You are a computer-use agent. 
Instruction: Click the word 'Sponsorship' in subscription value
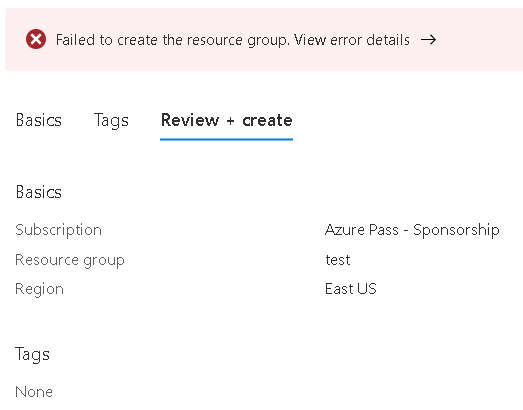pos(456,230)
